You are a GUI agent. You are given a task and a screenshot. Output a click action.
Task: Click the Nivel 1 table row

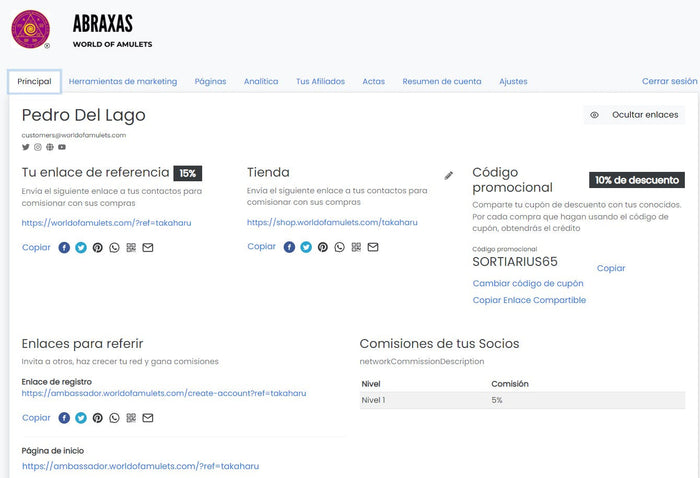[x=522, y=400]
